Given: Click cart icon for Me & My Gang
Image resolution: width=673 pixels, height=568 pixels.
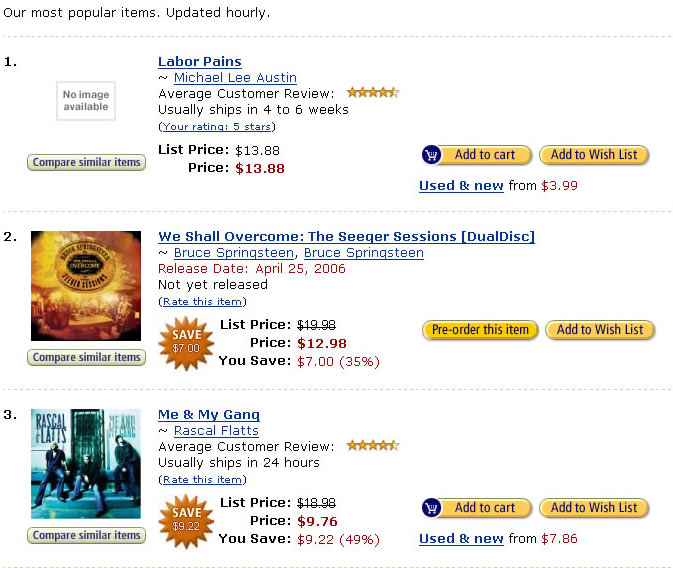Looking at the screenshot, I should (432, 508).
